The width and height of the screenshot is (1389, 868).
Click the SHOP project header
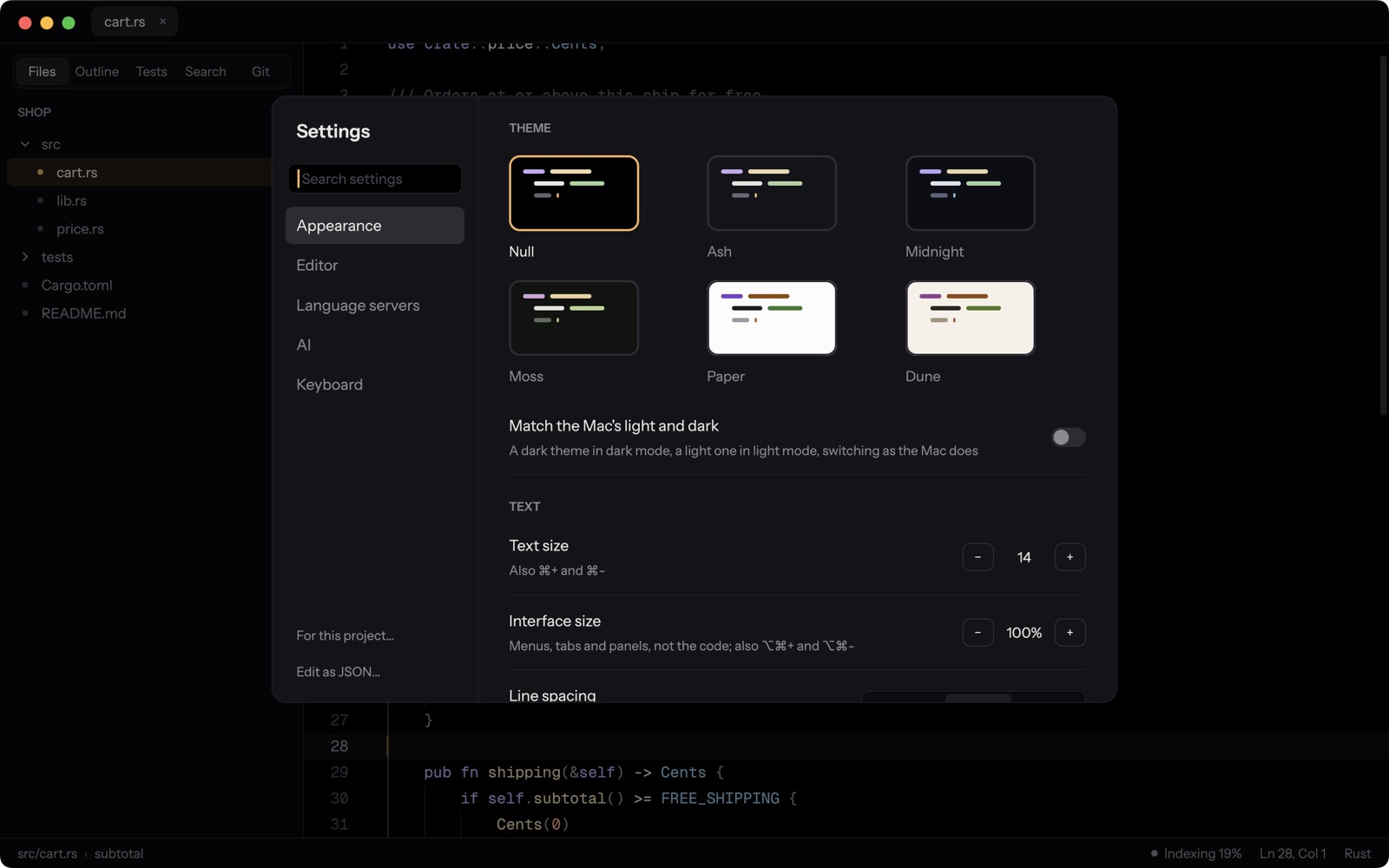pyautogui.click(x=34, y=112)
